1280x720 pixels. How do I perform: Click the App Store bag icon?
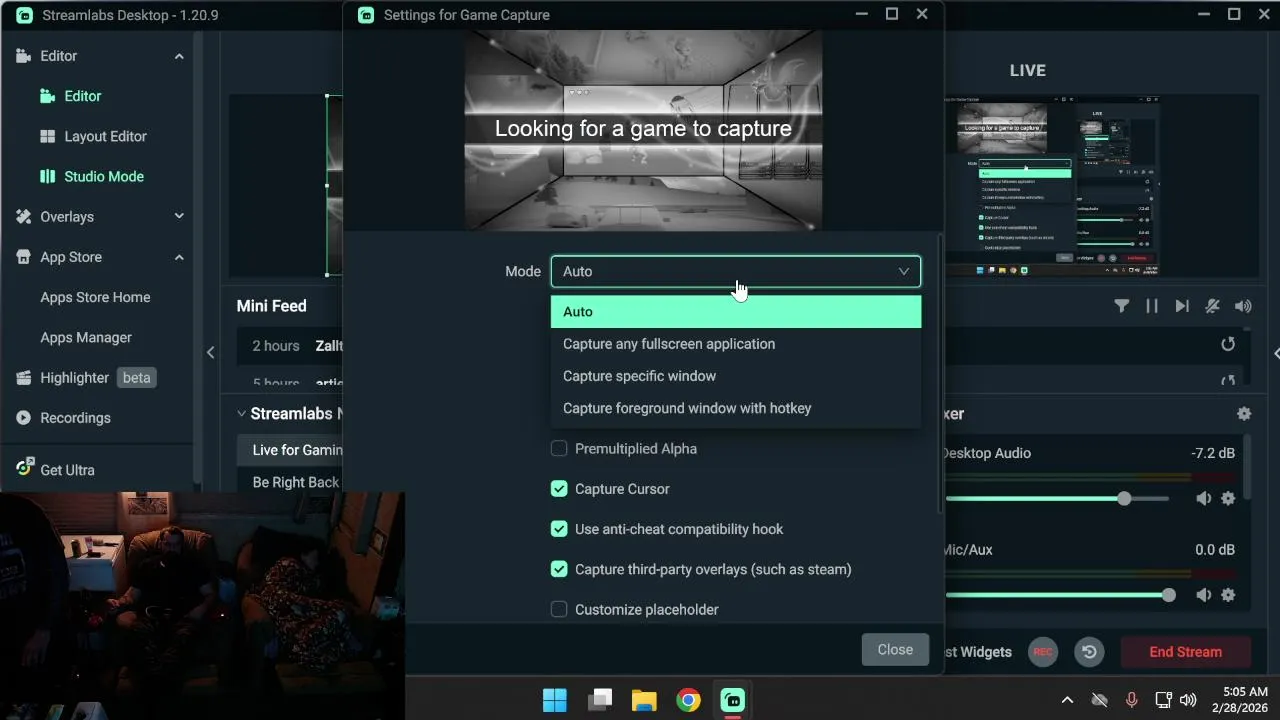(23, 257)
